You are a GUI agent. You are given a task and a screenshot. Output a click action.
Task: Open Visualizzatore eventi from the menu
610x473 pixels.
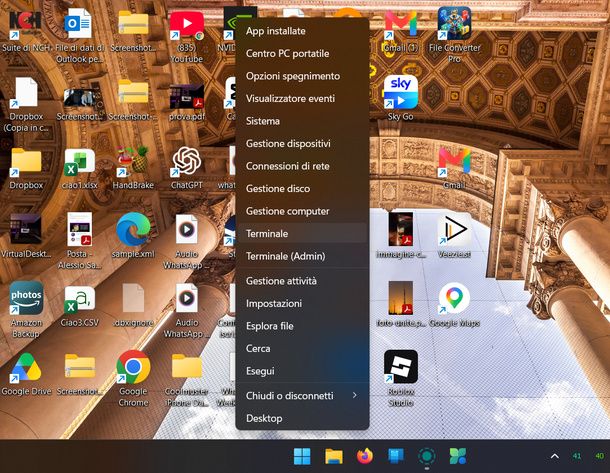pos(302,98)
